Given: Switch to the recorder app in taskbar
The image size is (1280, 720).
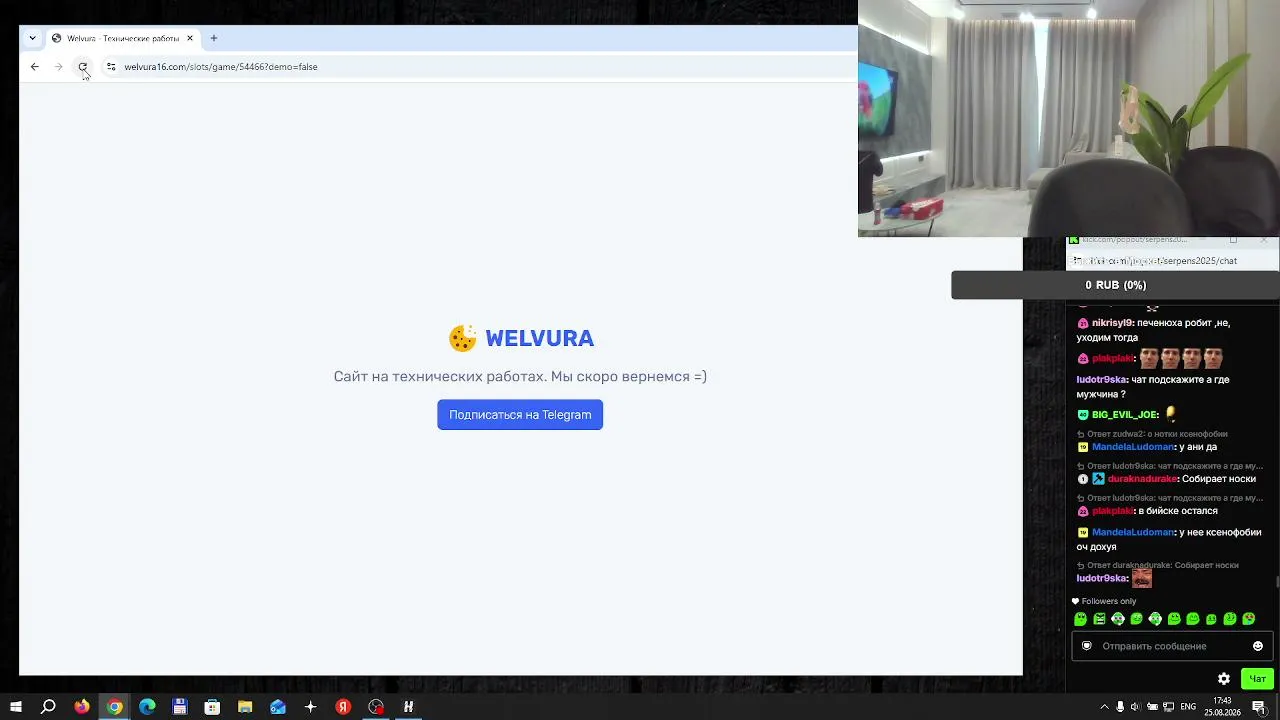Looking at the screenshot, I should coord(376,707).
